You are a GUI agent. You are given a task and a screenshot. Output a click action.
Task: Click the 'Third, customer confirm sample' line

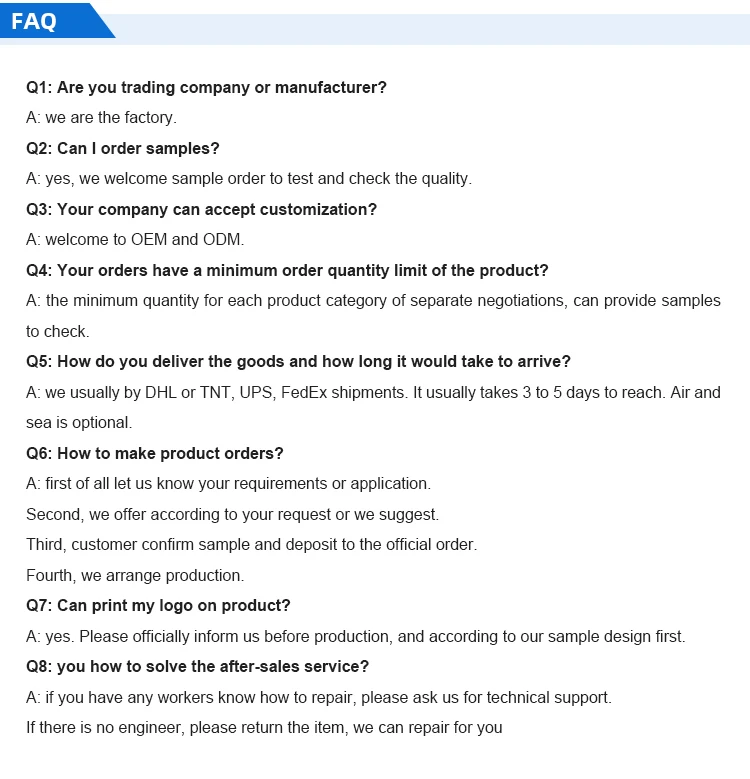point(251,545)
